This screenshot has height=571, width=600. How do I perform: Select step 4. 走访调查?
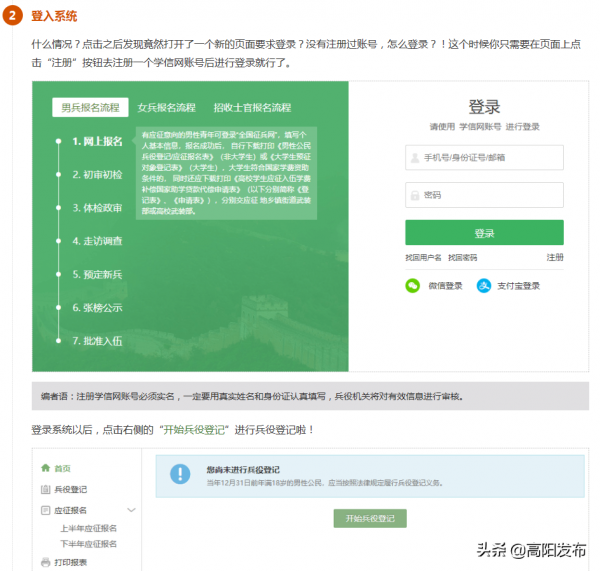[x=98, y=241]
